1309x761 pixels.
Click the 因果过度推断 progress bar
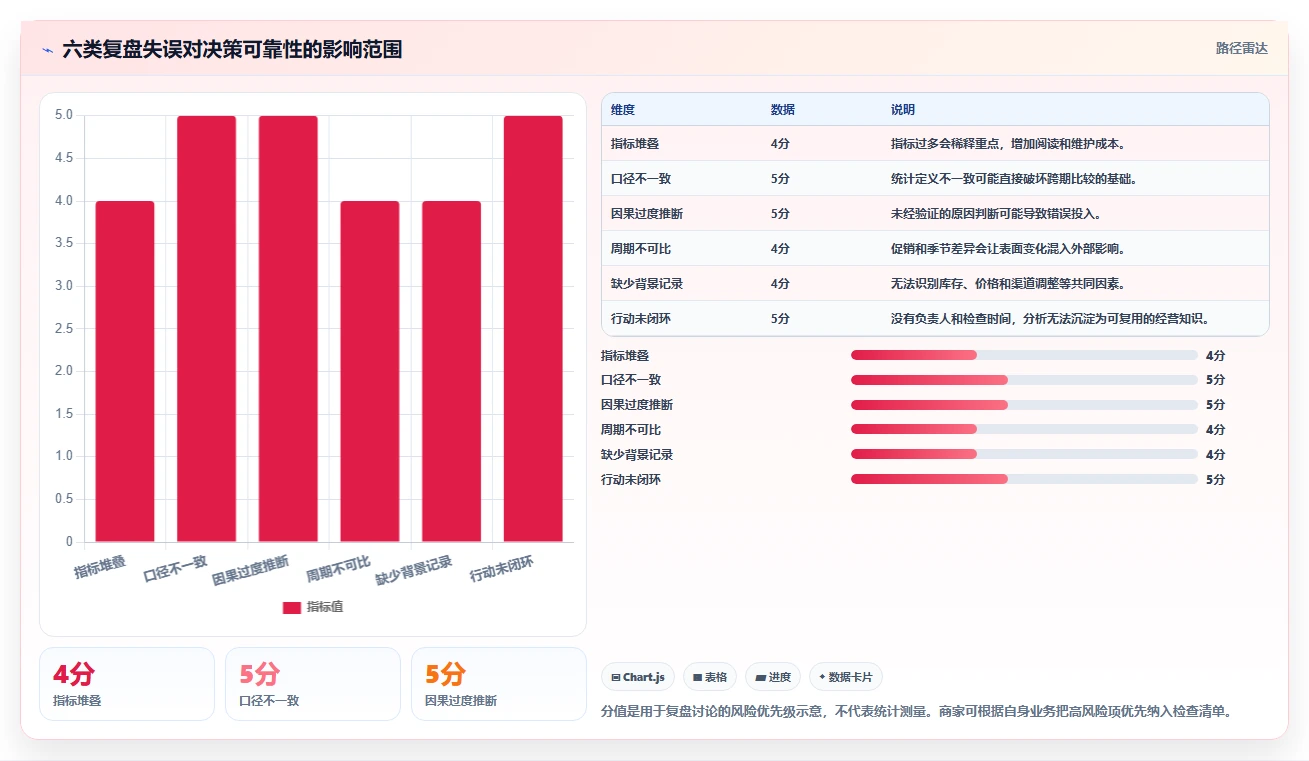coord(1024,405)
